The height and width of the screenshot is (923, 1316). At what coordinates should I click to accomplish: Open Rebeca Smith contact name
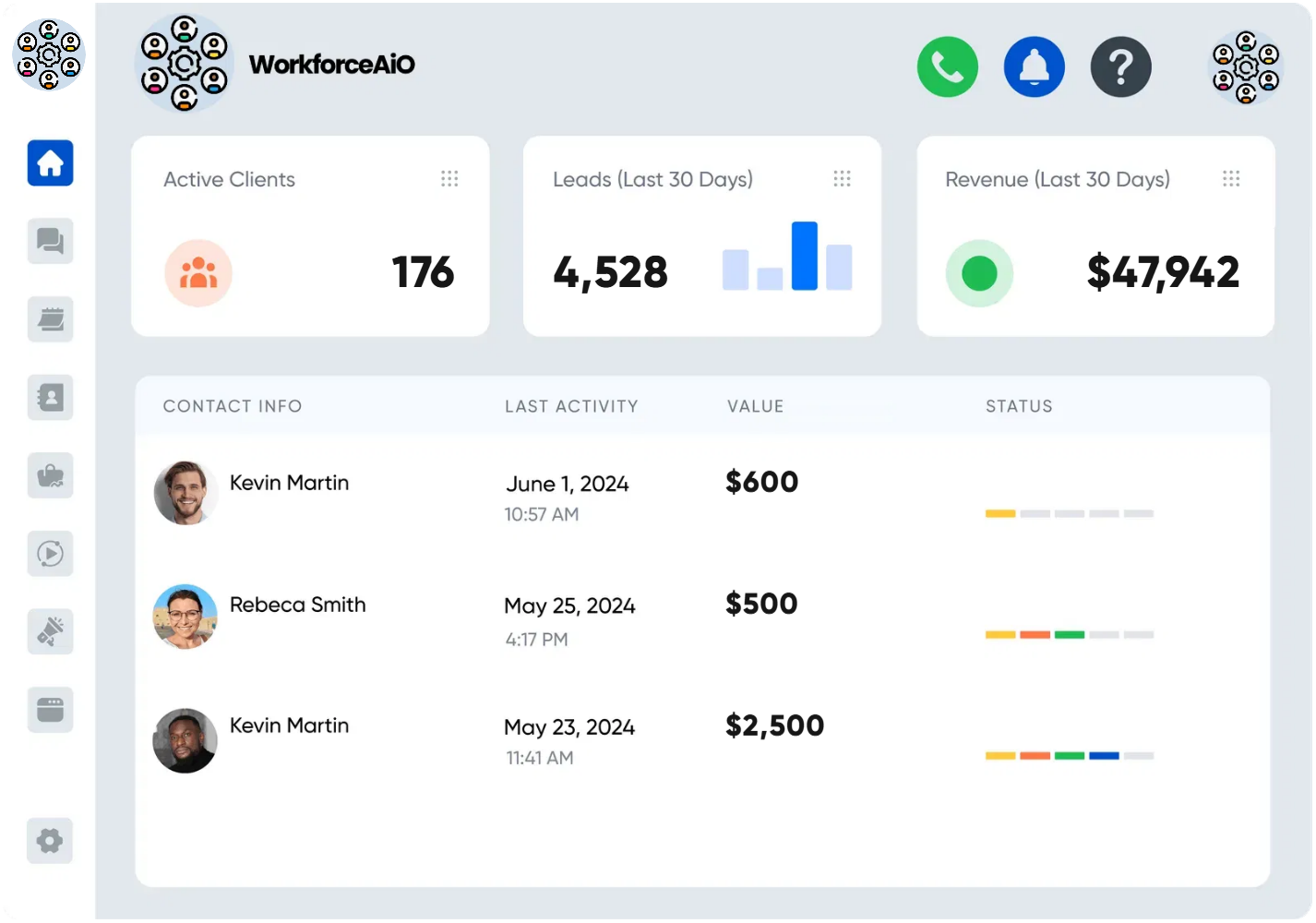pos(297,605)
